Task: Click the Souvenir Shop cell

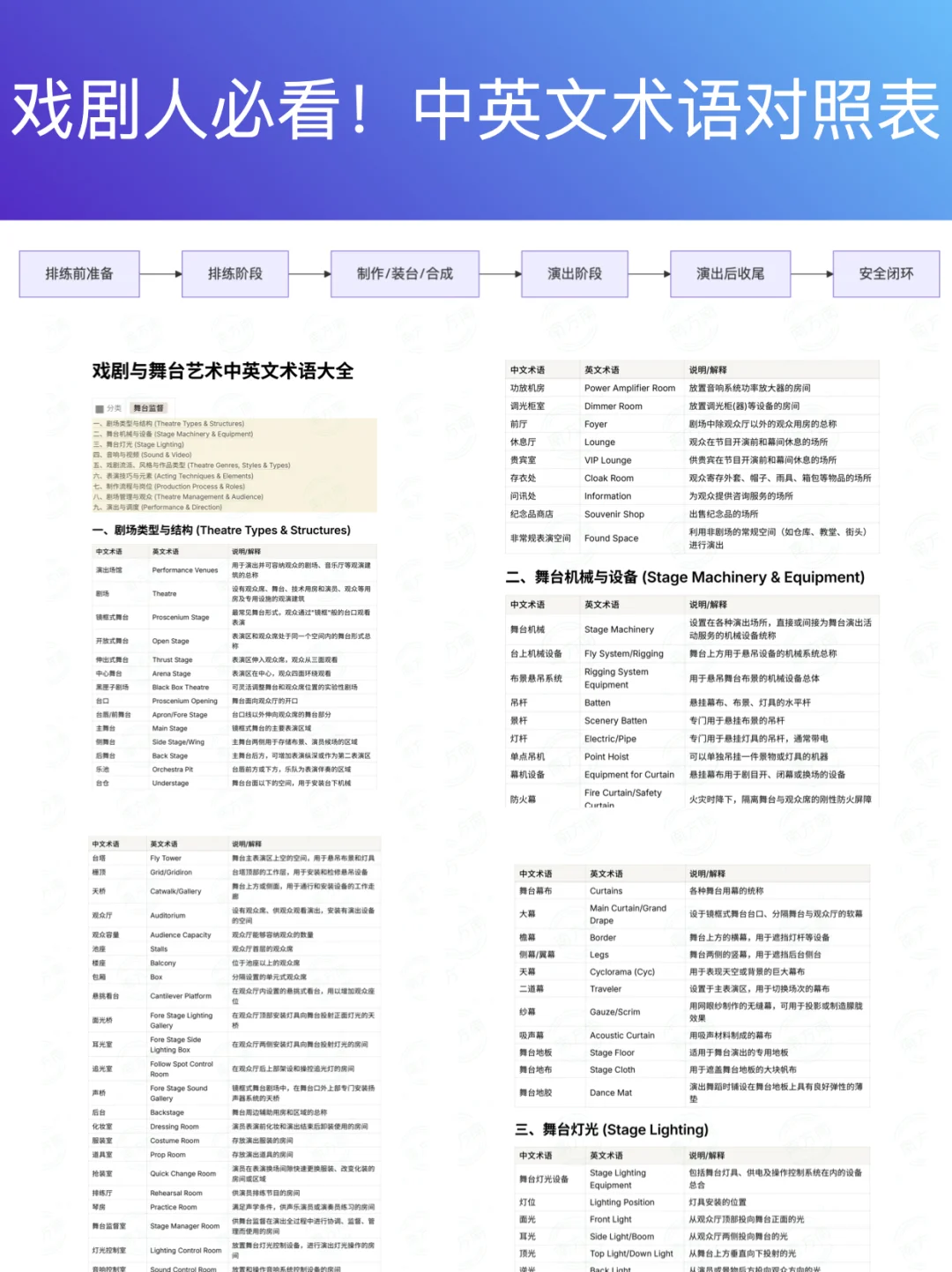Action: [x=614, y=514]
